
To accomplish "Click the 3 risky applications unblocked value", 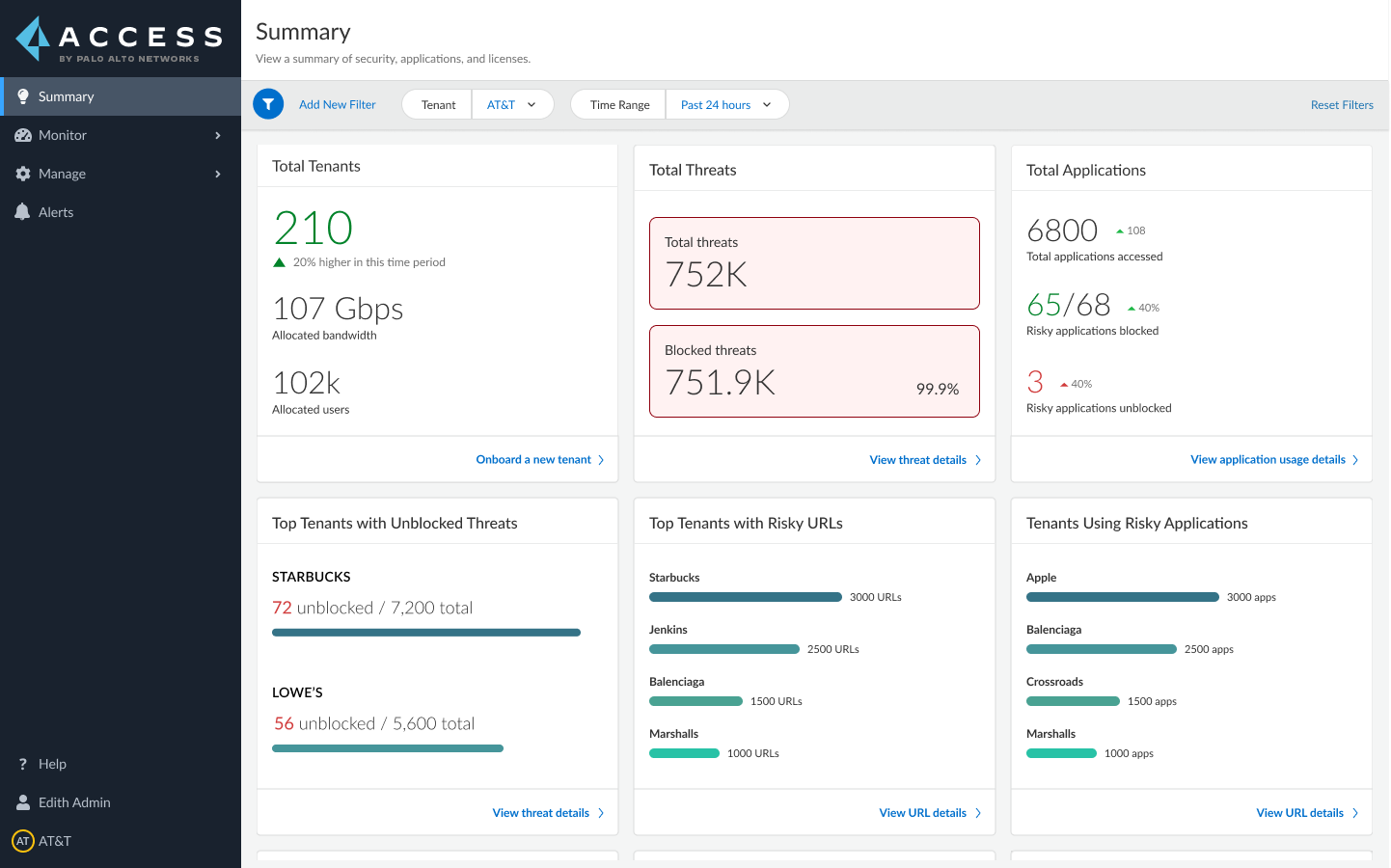I will coord(1035,382).
